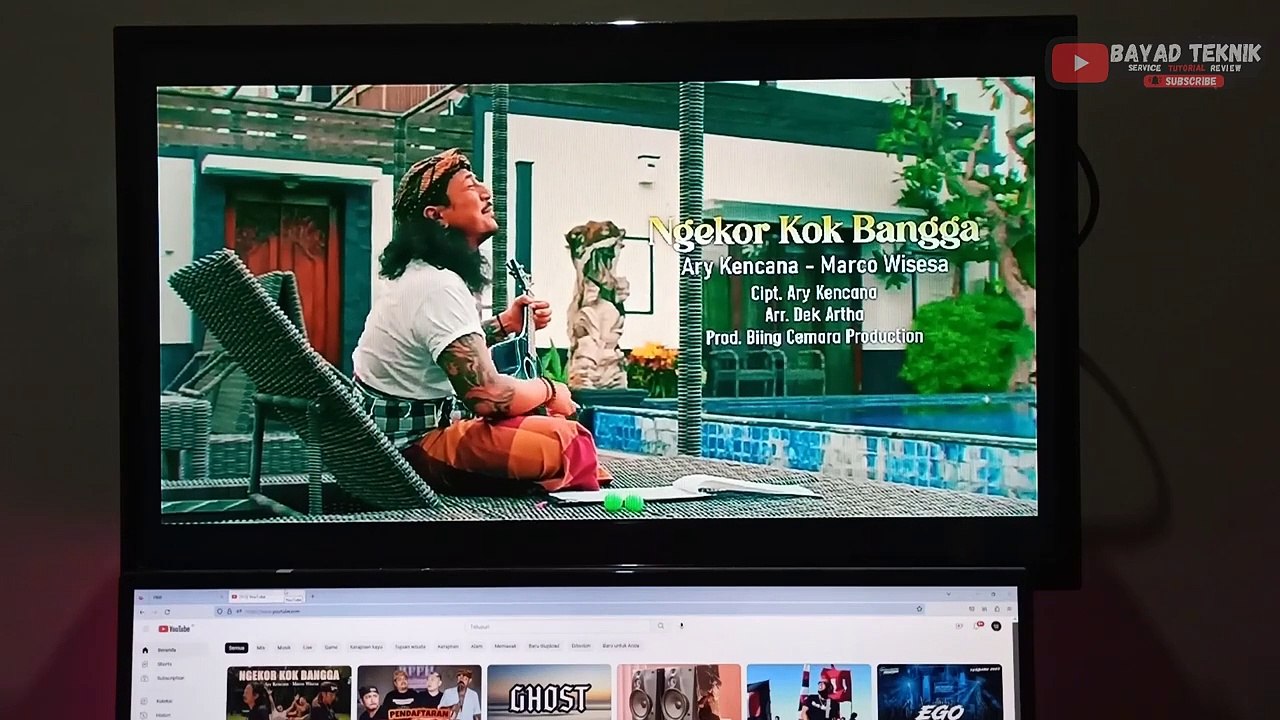Open the Ghost video thumbnail
The image size is (1280, 720).
(x=549, y=692)
